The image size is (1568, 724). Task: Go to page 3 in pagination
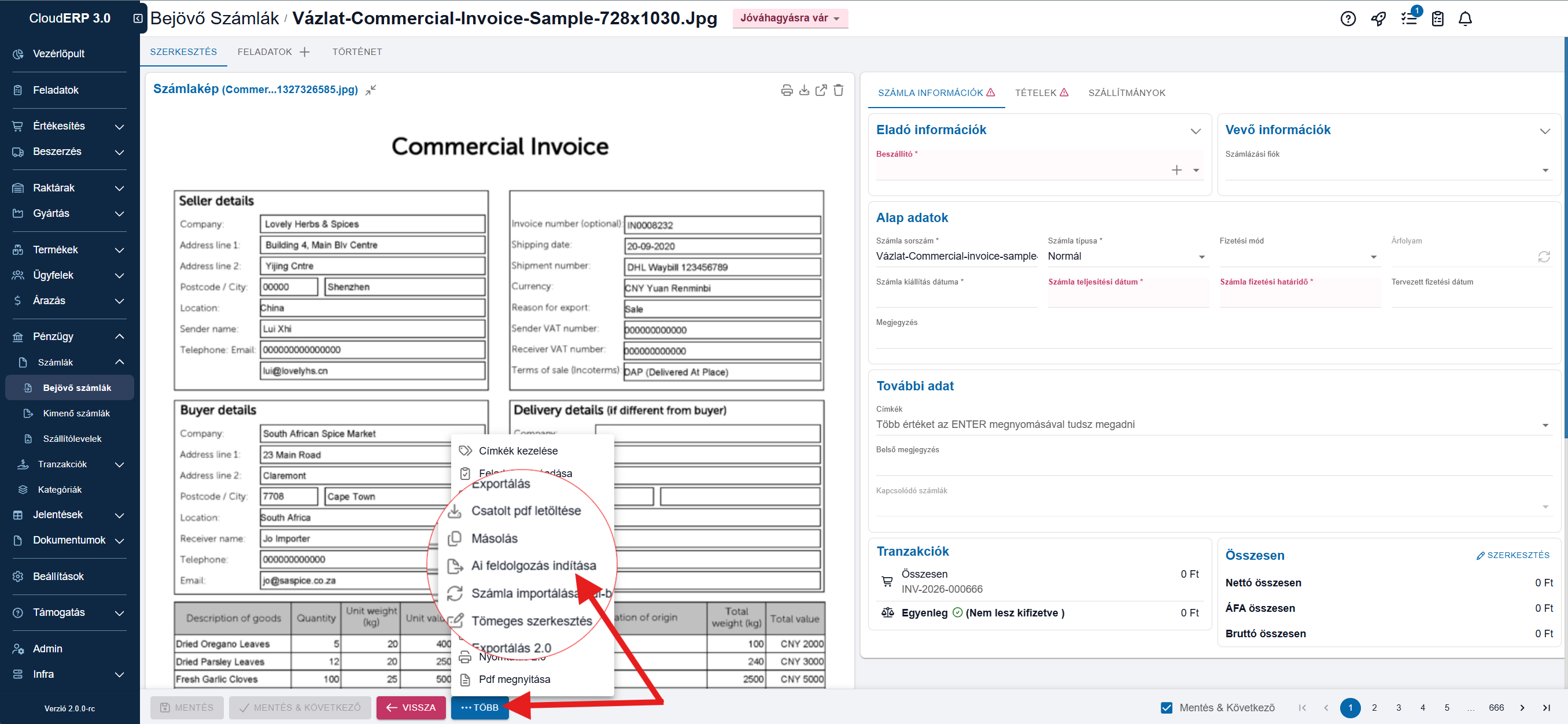[1398, 708]
